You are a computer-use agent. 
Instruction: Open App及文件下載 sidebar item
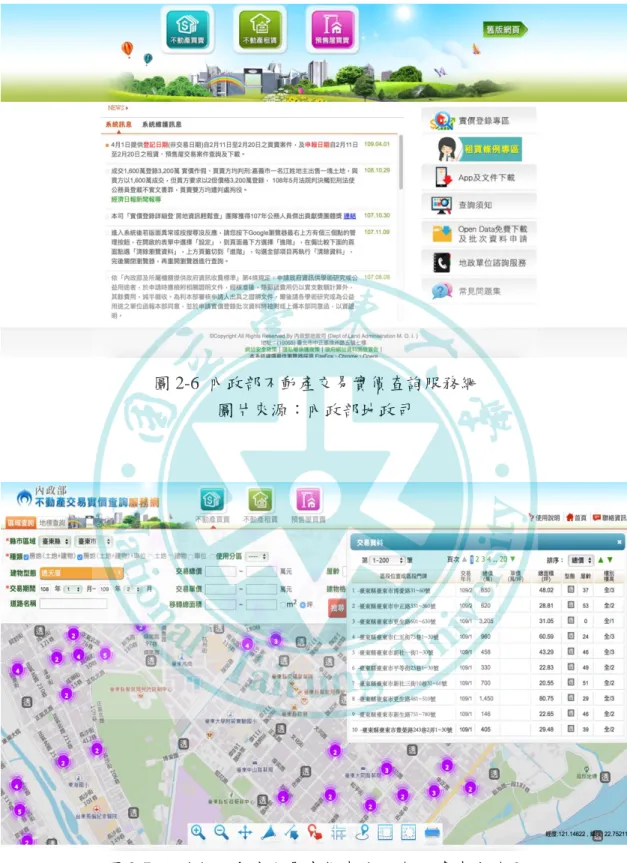pyautogui.click(x=479, y=177)
